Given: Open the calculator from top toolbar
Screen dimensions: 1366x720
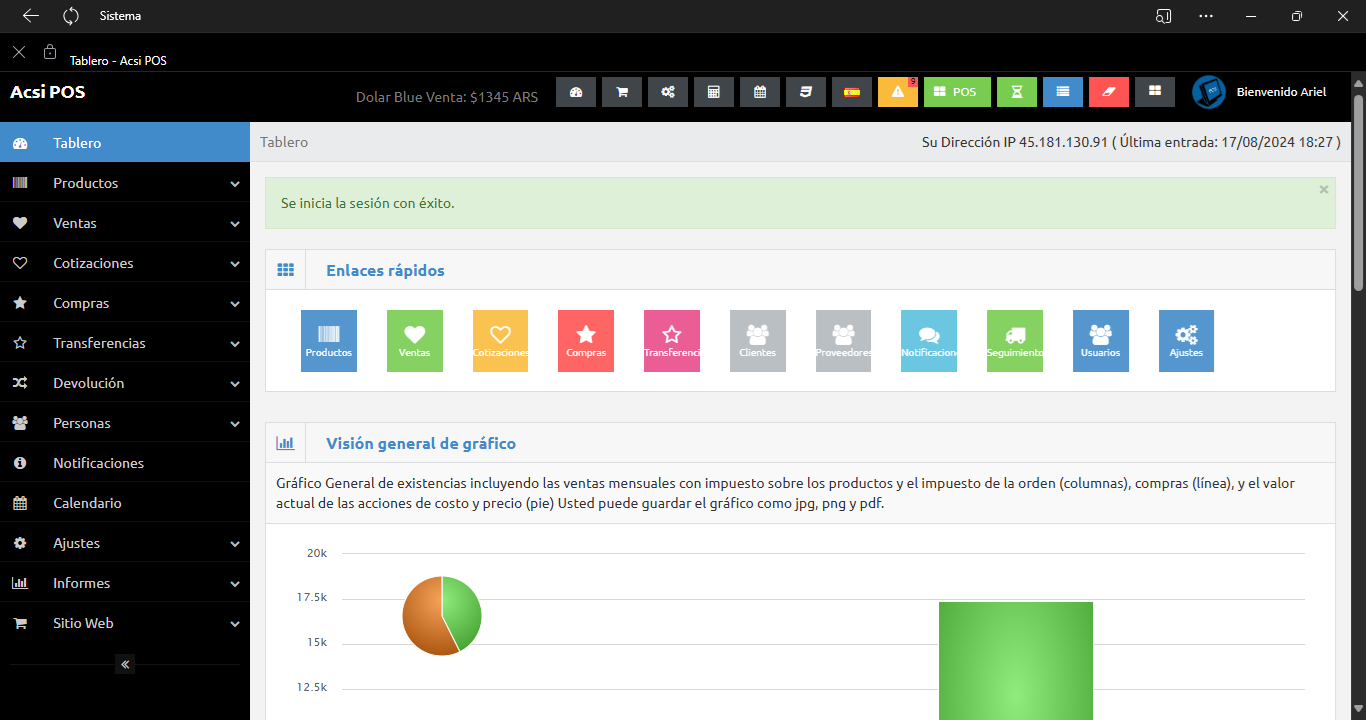Looking at the screenshot, I should pos(714,92).
